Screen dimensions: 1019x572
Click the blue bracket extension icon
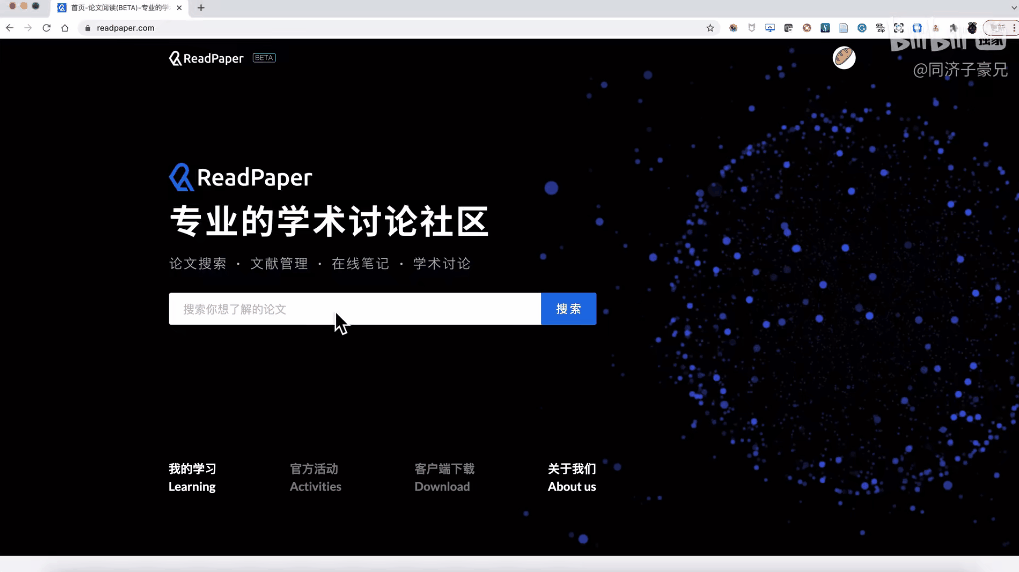[917, 28]
